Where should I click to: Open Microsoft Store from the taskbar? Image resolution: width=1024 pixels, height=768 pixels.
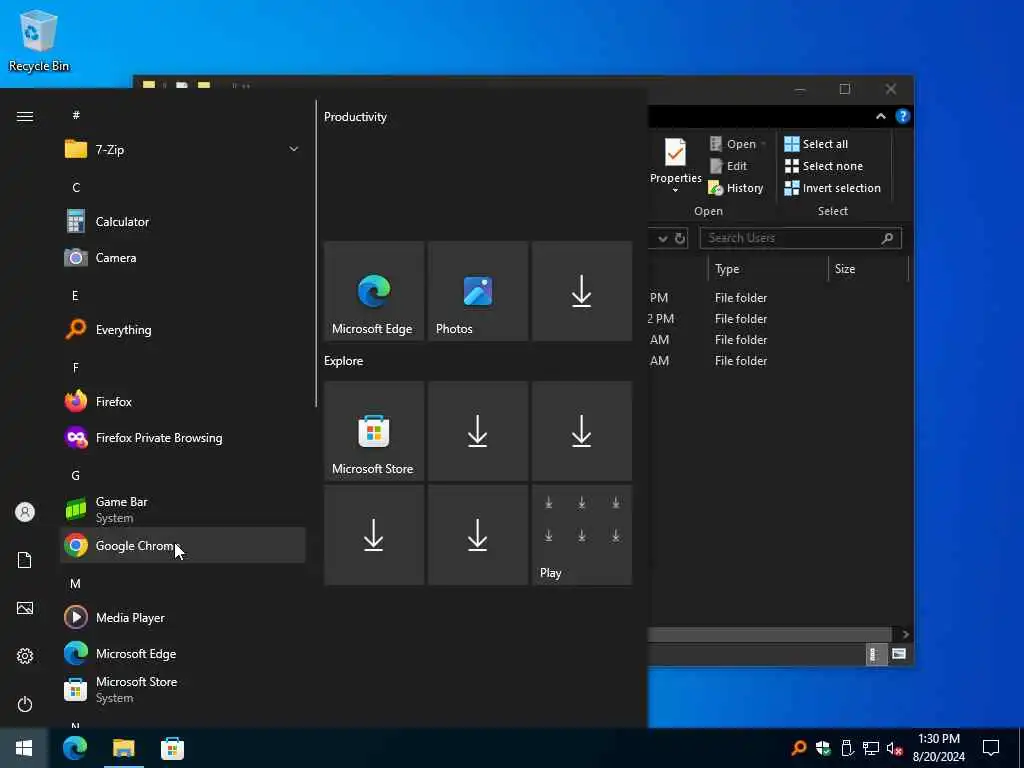[172, 748]
